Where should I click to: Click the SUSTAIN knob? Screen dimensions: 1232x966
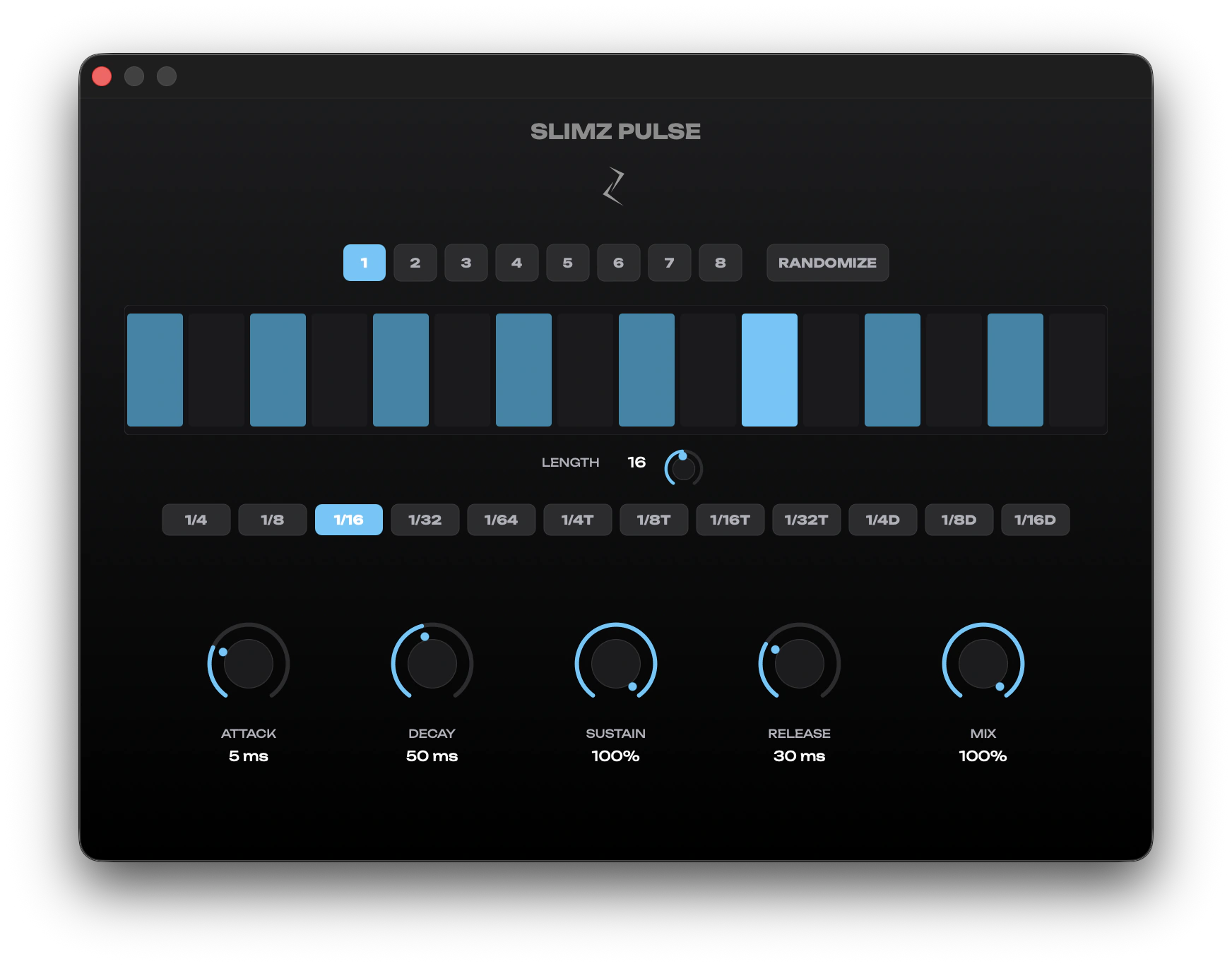click(x=616, y=664)
